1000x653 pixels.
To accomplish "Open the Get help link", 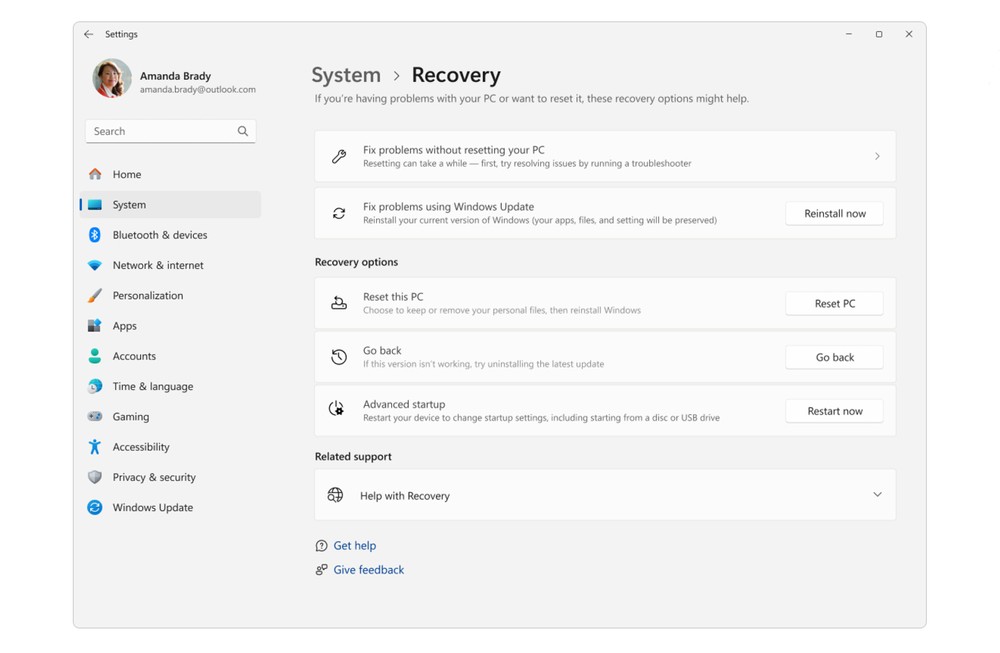I will 355,546.
